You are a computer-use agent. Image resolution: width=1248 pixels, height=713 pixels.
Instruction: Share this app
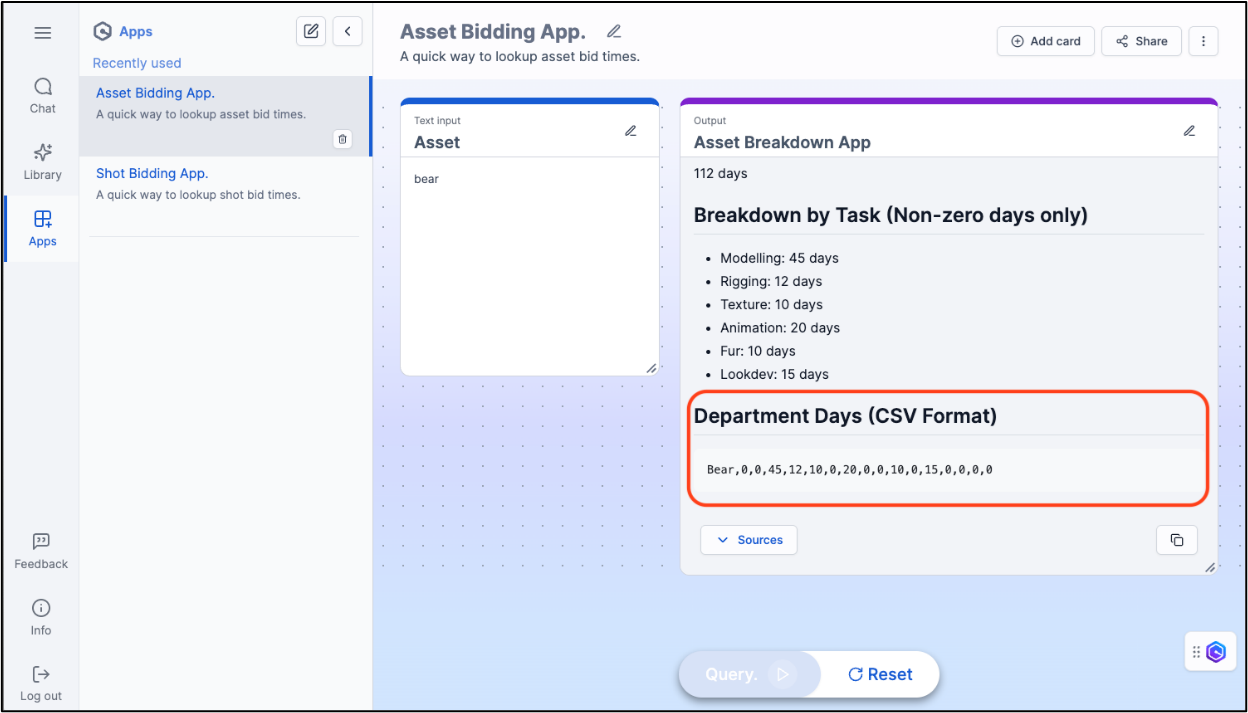click(x=1141, y=41)
